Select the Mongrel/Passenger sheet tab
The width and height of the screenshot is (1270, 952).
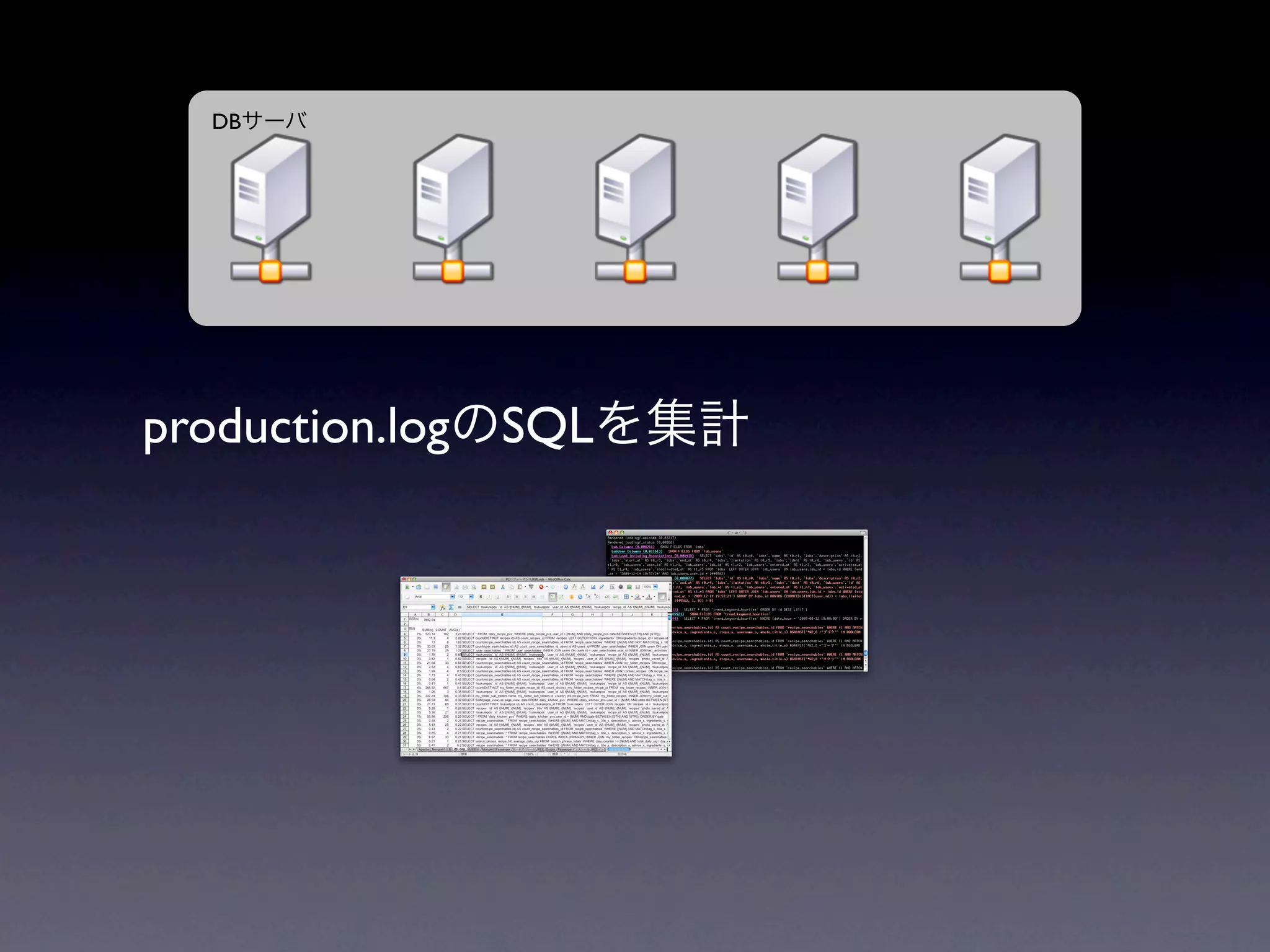click(496, 749)
